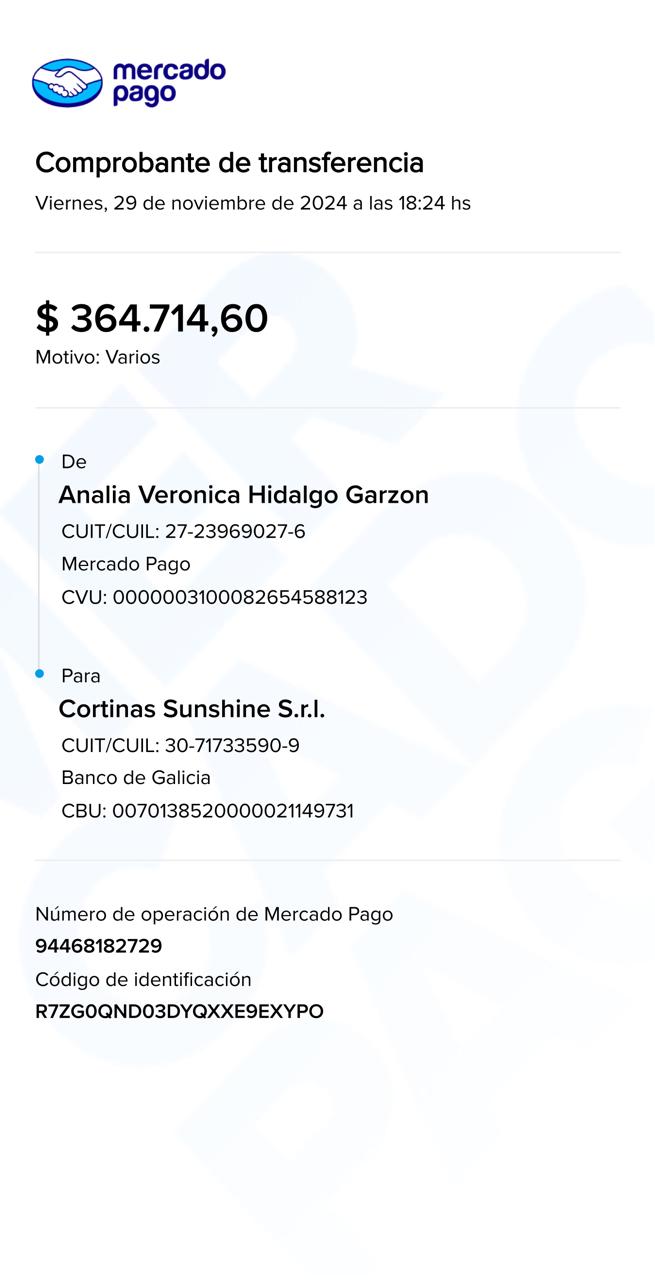The height and width of the screenshot is (1280, 655).
Task: Click "Número de operación de Mercado Pago" label
Action: [x=214, y=914]
